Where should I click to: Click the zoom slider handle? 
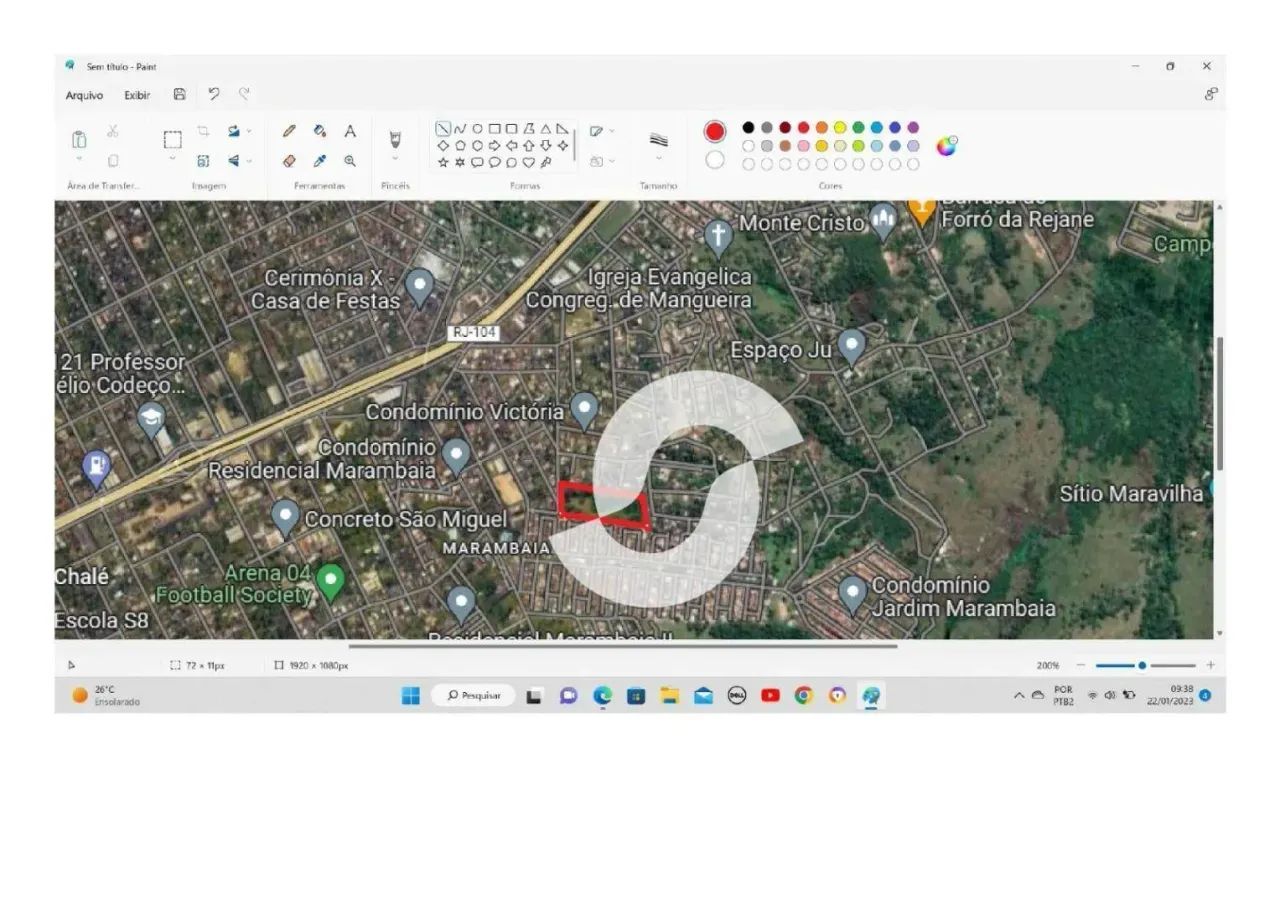1142,665
